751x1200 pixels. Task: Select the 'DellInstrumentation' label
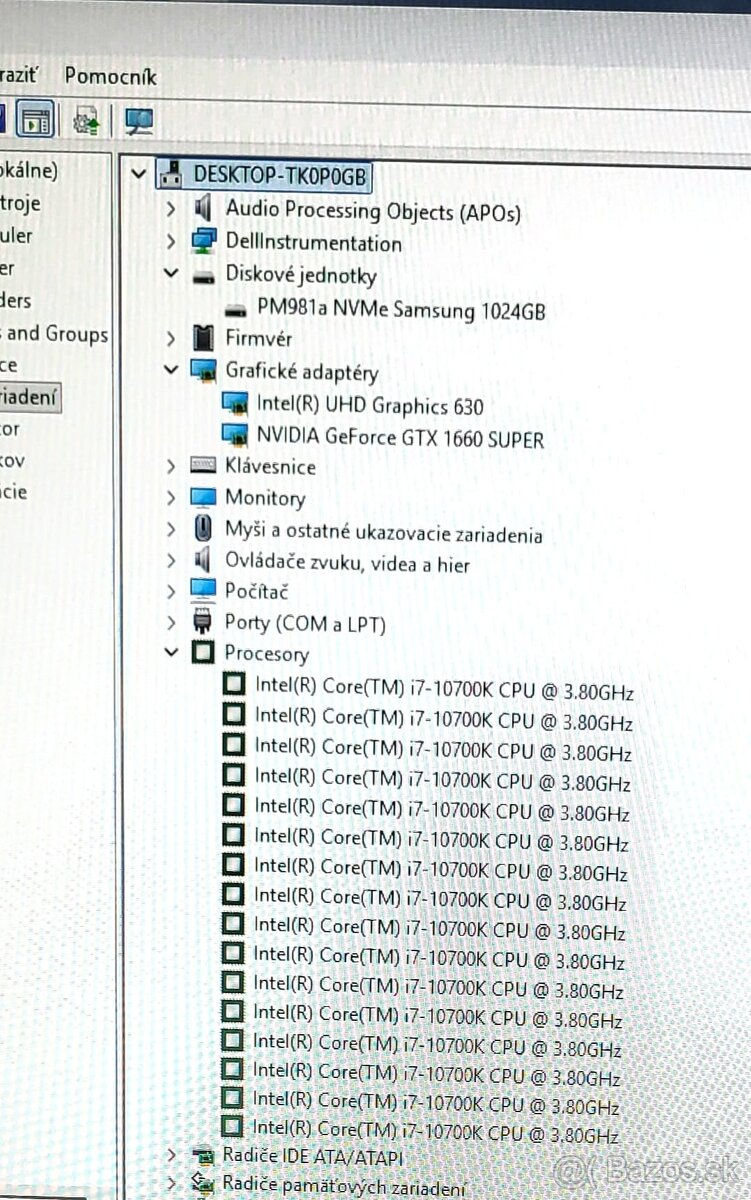(x=313, y=243)
